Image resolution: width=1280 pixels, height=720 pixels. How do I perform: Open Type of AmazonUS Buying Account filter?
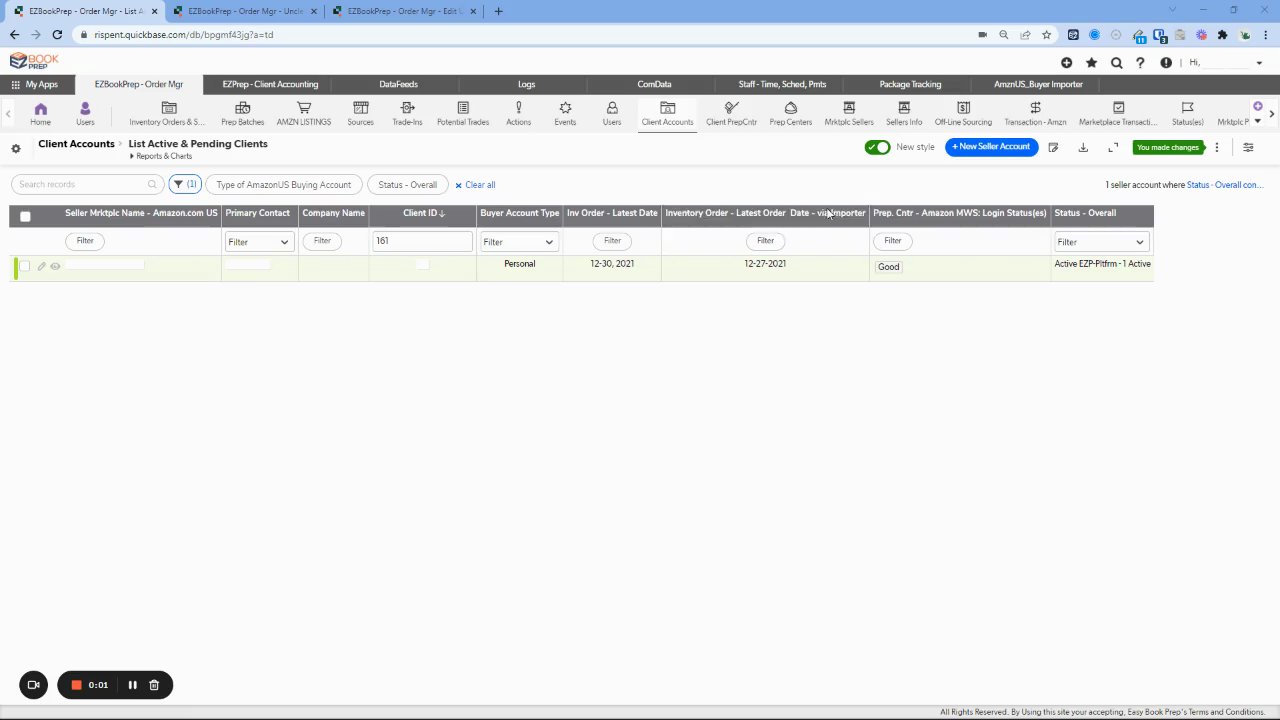[x=283, y=185]
